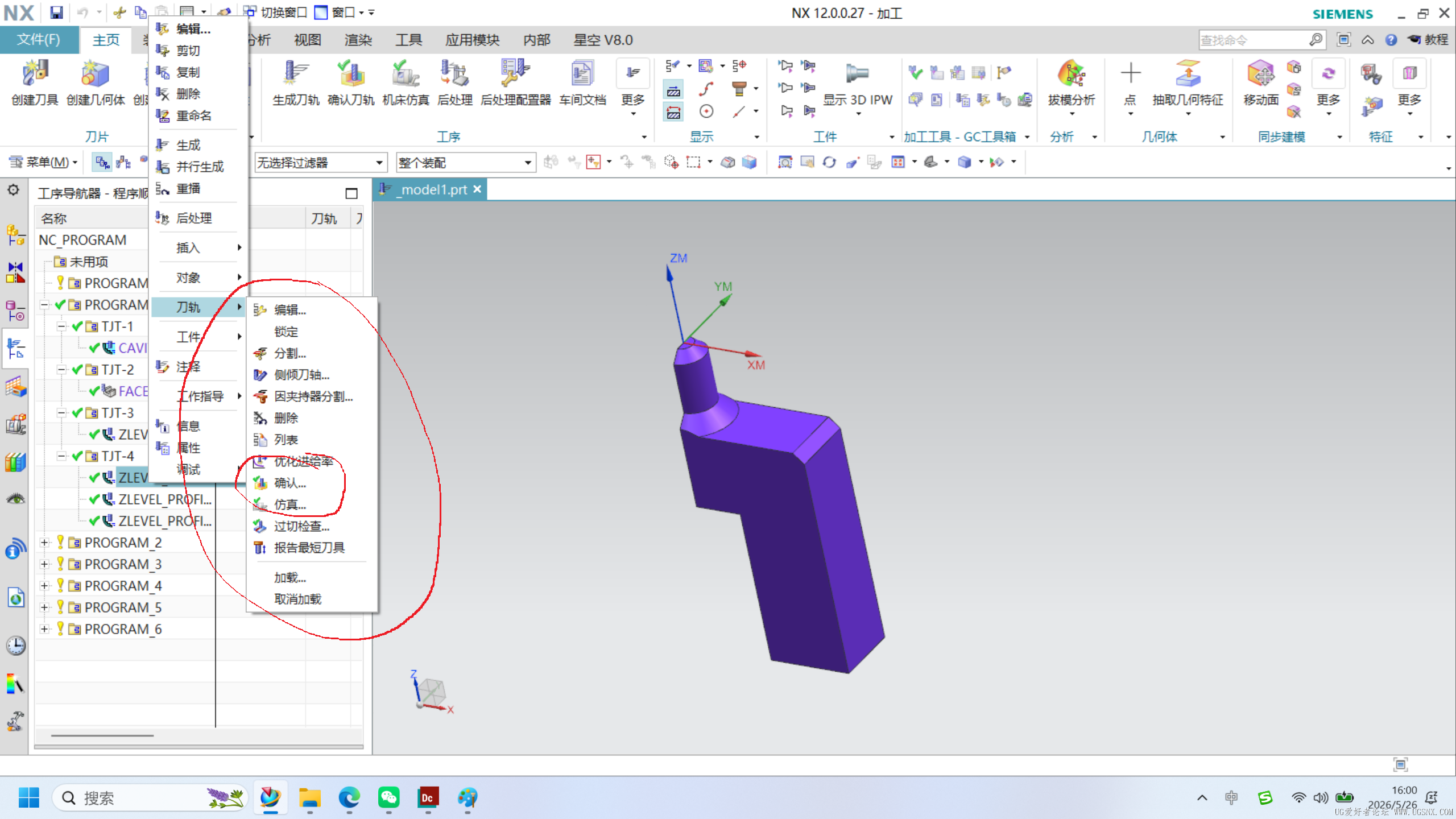1456x819 pixels.
Task: Choose Verify (确认...) in tool path submenu
Action: pyautogui.click(x=312, y=483)
